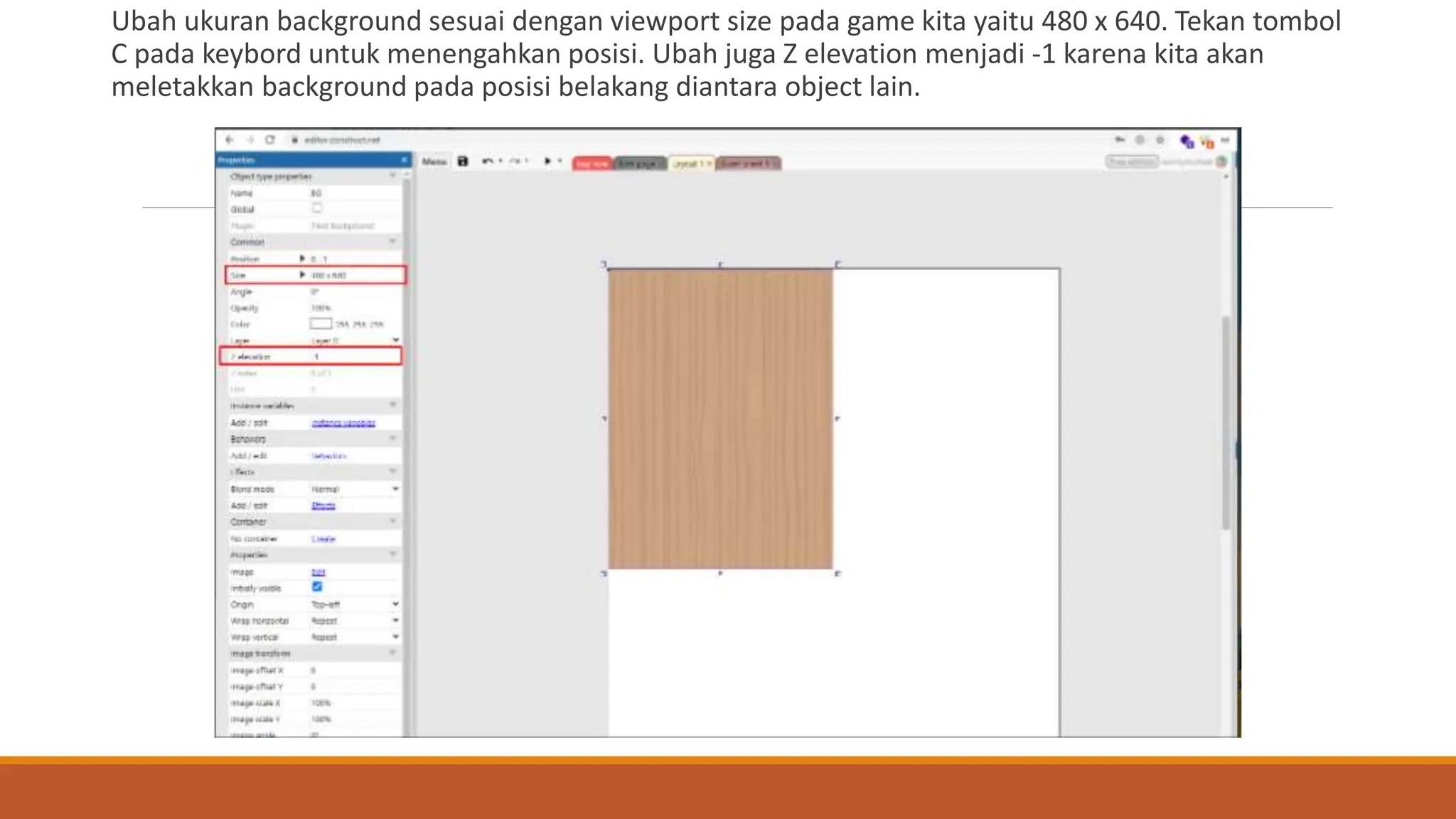Screen dimensions: 1456x819
Task: Switch to the red Buy now tab
Action: [x=592, y=164]
